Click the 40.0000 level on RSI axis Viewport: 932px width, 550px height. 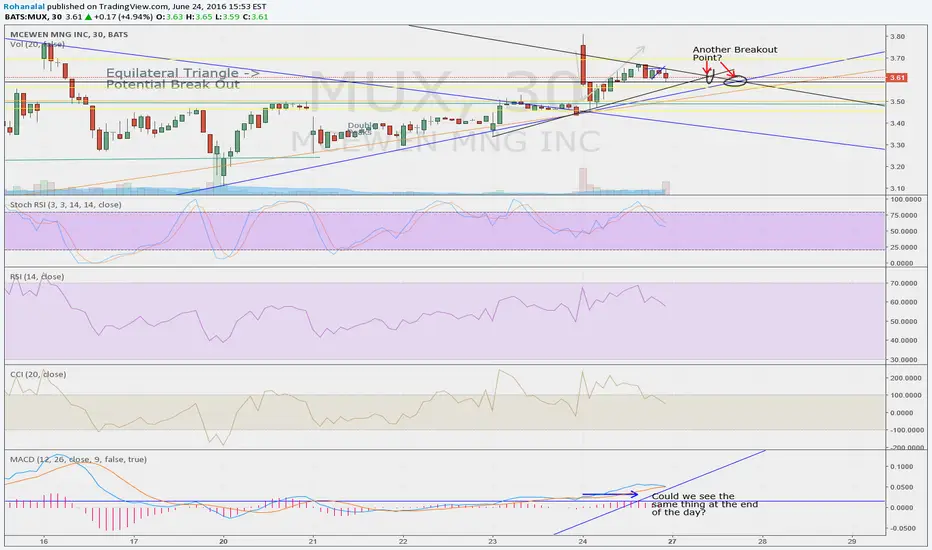(903, 340)
